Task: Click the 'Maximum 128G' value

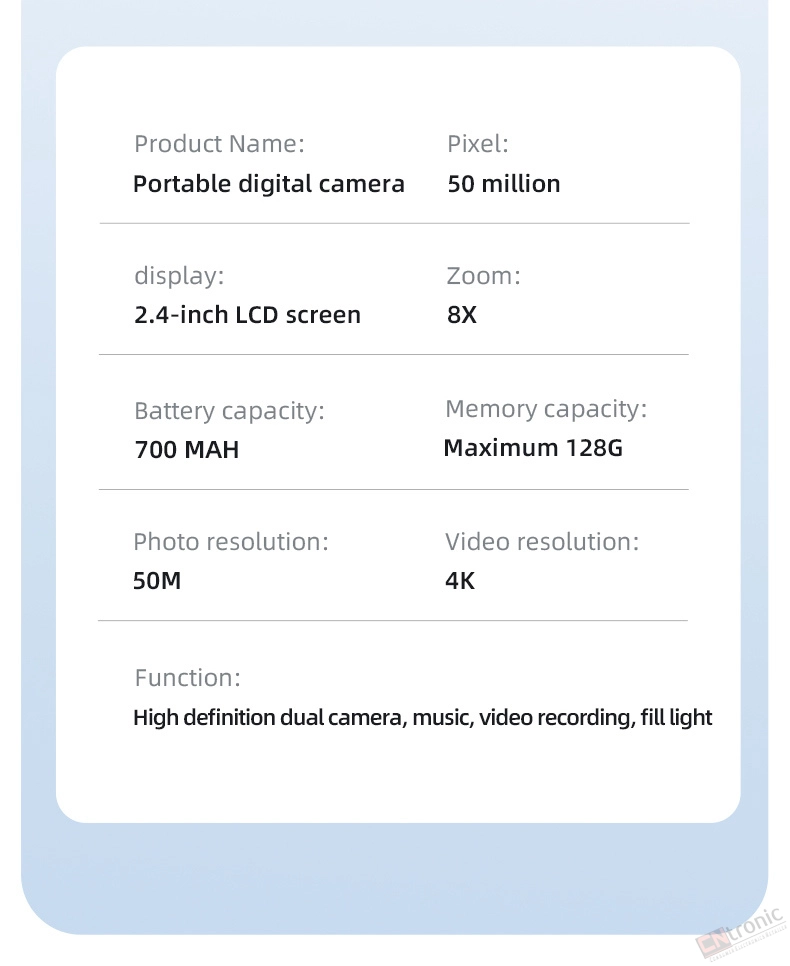Action: pyautogui.click(x=533, y=448)
